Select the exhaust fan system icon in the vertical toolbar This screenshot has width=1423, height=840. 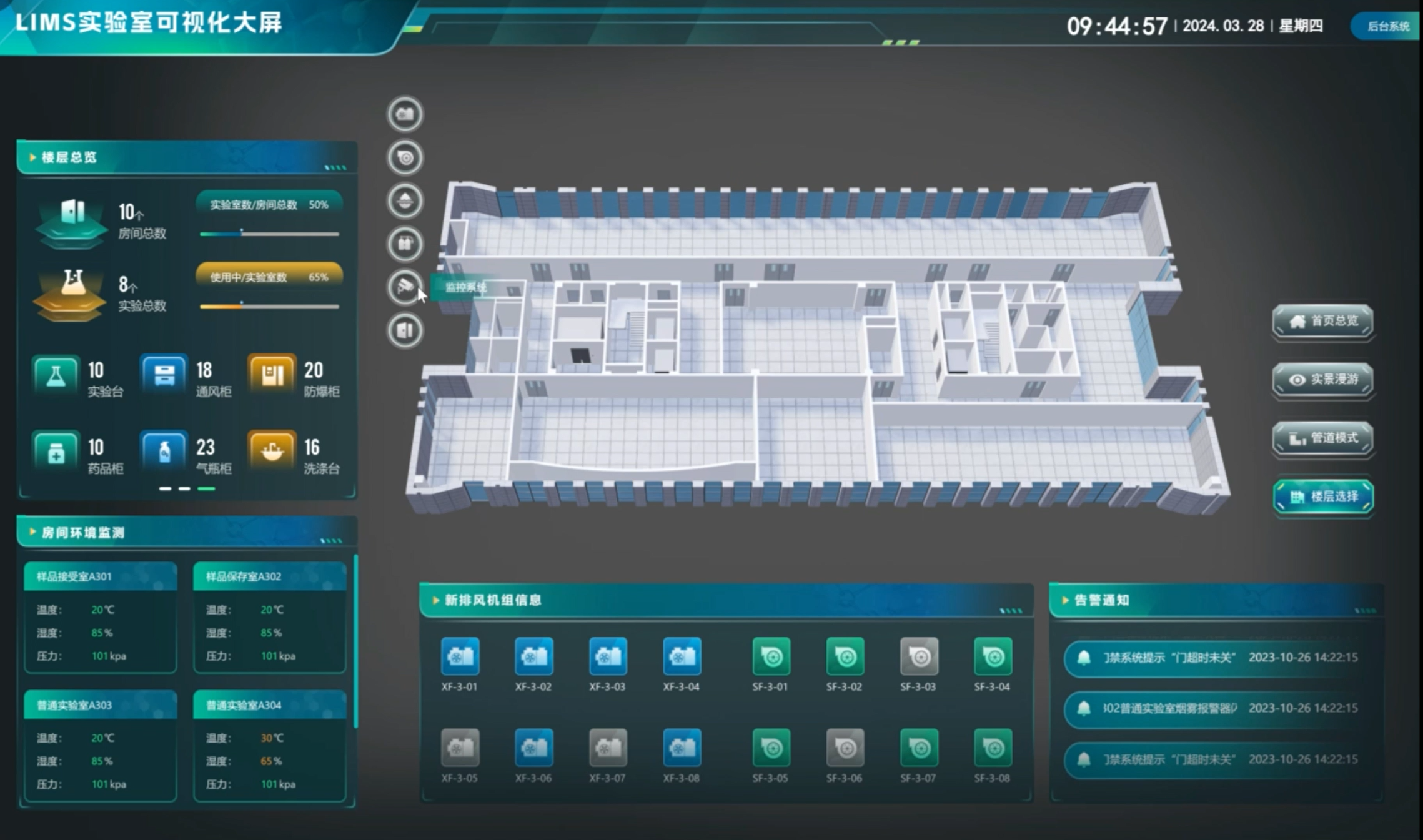pyautogui.click(x=405, y=157)
